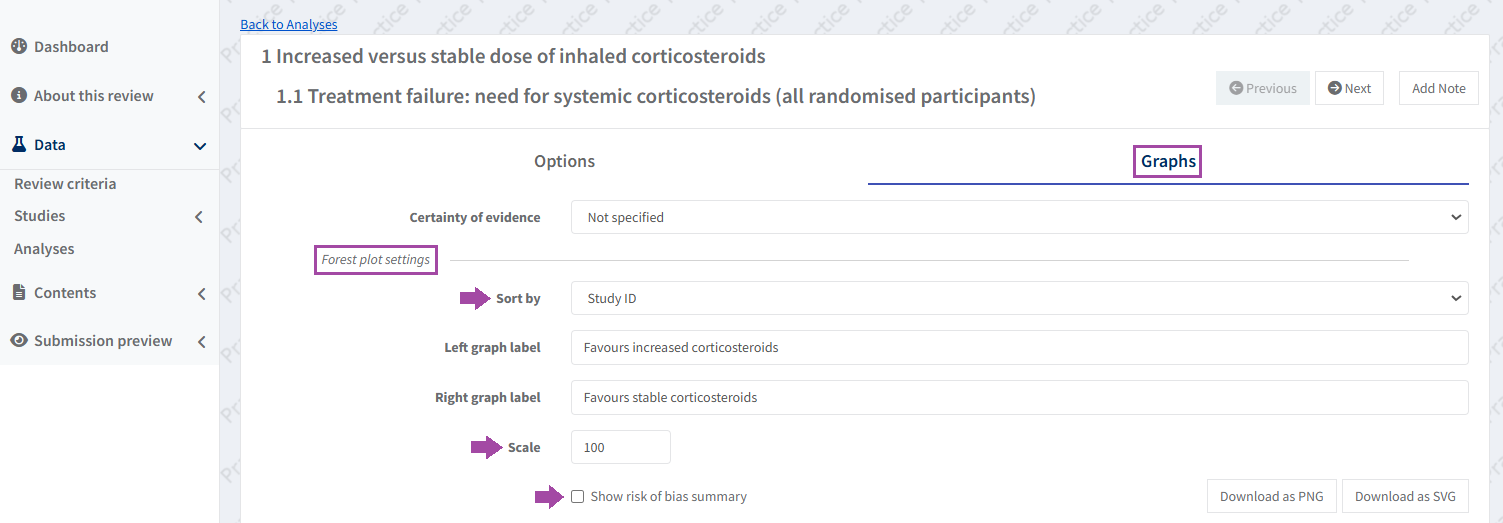This screenshot has width=1503, height=523.
Task: Click the Previous arrow icon
Action: click(1236, 88)
